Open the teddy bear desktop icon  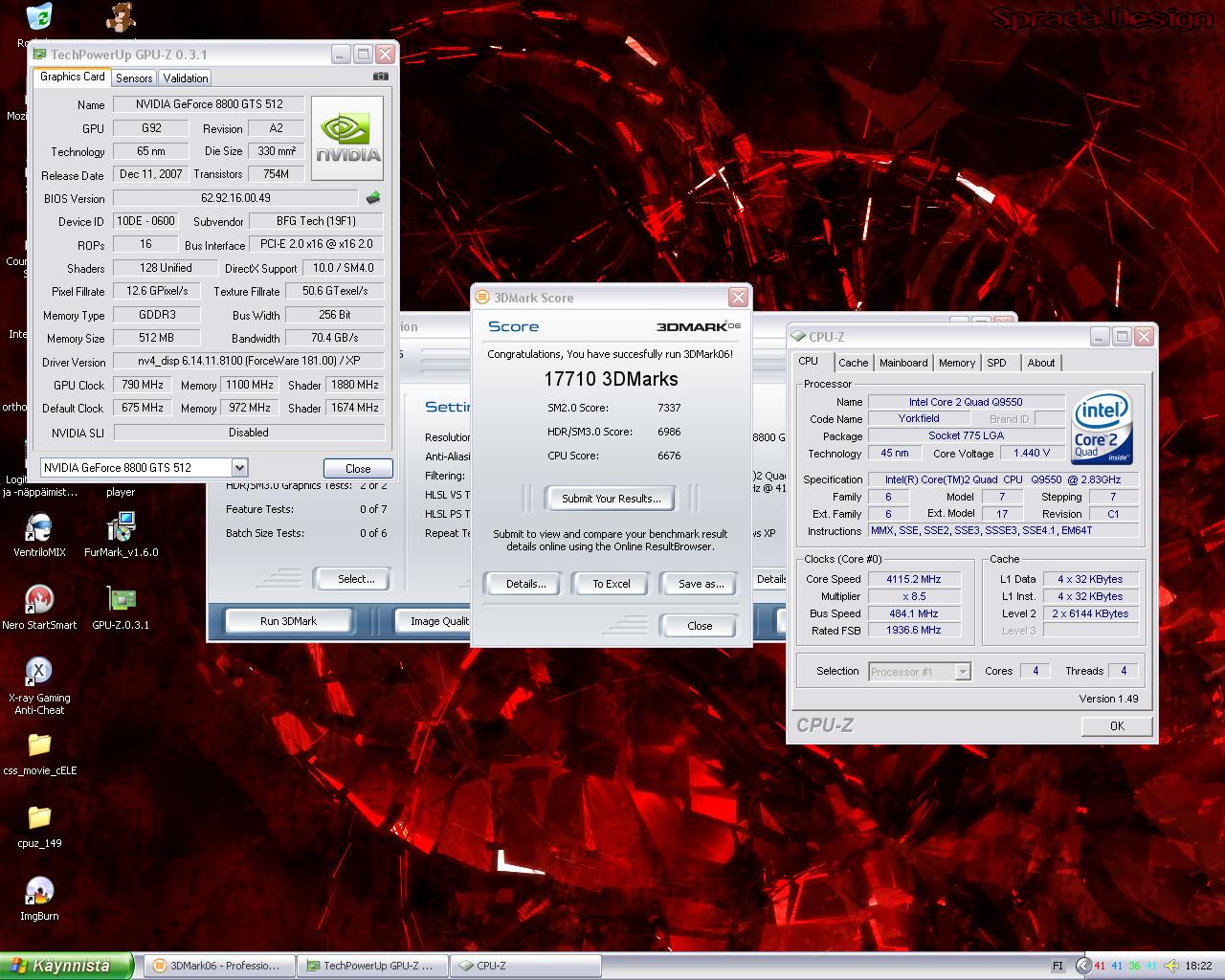121,16
